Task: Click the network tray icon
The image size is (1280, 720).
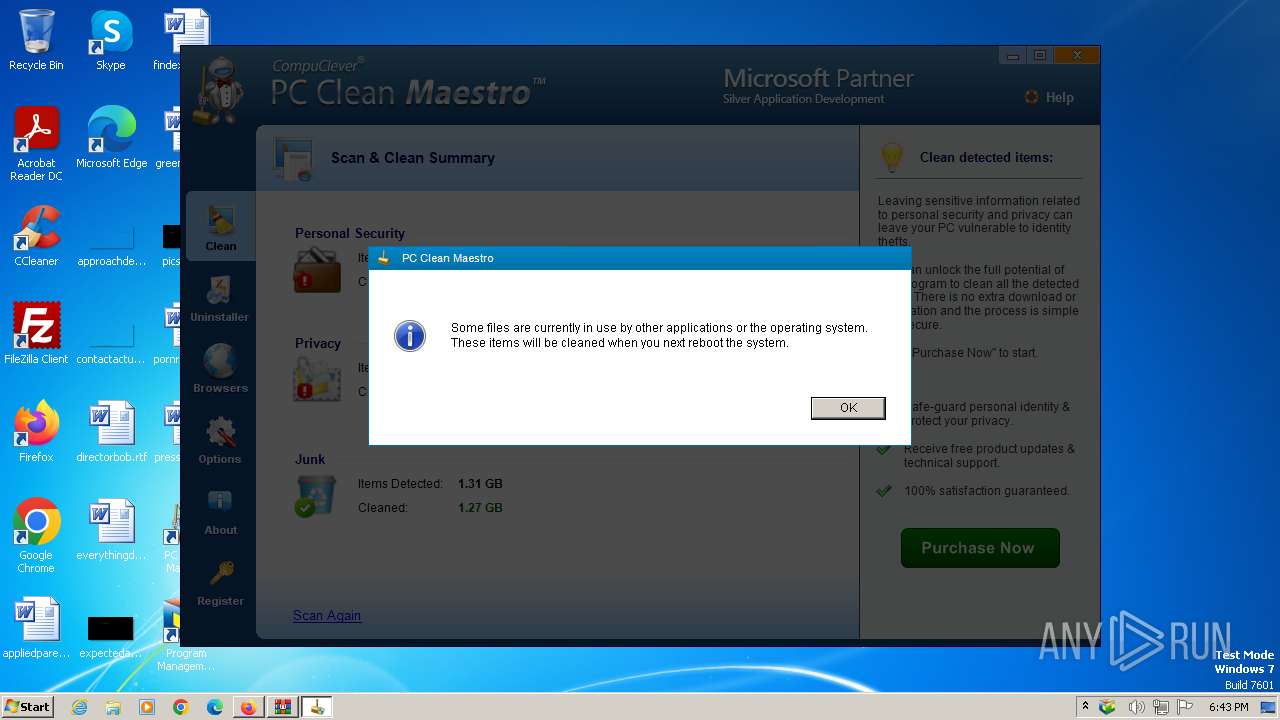Action: coord(1161,707)
